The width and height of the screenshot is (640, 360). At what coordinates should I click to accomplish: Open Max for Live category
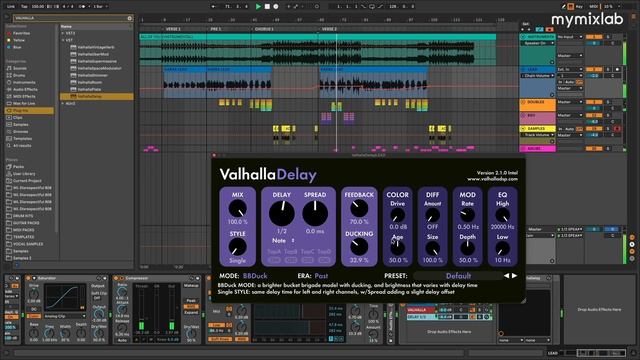pyautogui.click(x=24, y=103)
